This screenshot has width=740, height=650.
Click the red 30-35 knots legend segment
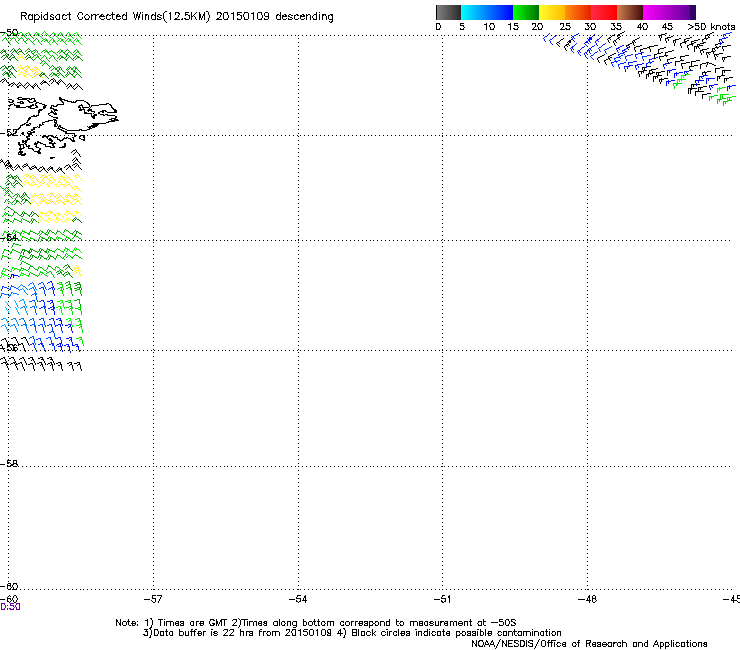[604, 12]
